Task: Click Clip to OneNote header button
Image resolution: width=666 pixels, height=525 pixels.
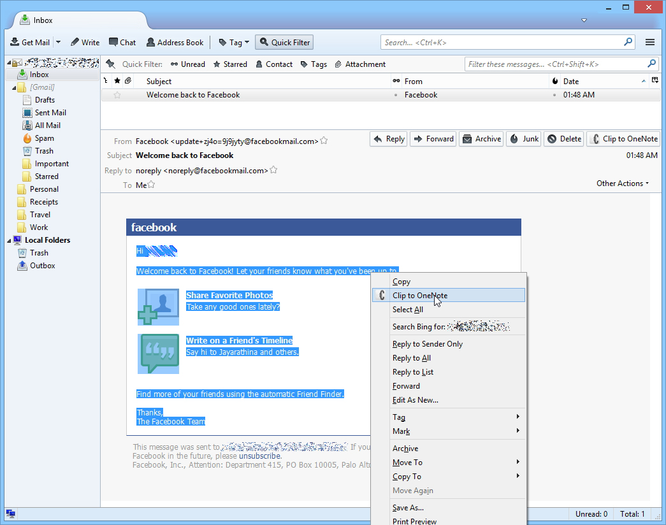Action: [x=624, y=139]
